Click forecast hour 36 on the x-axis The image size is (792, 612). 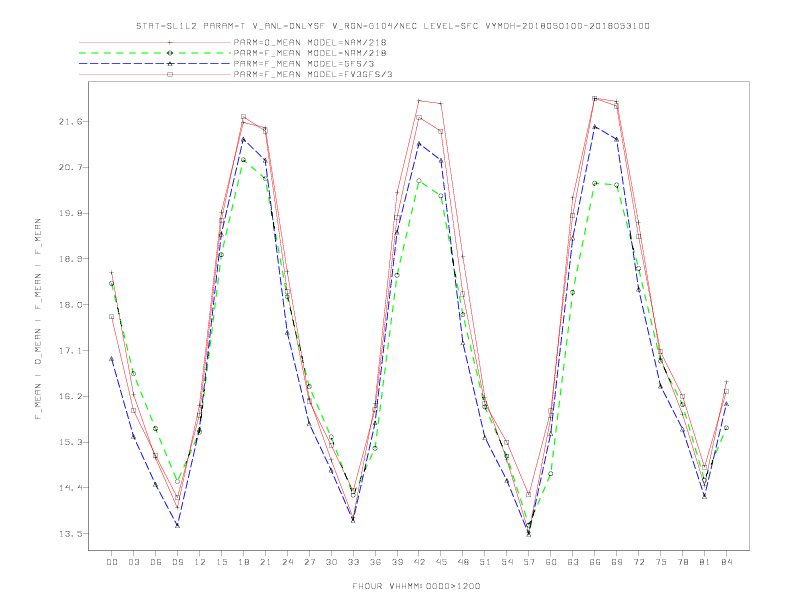375,562
